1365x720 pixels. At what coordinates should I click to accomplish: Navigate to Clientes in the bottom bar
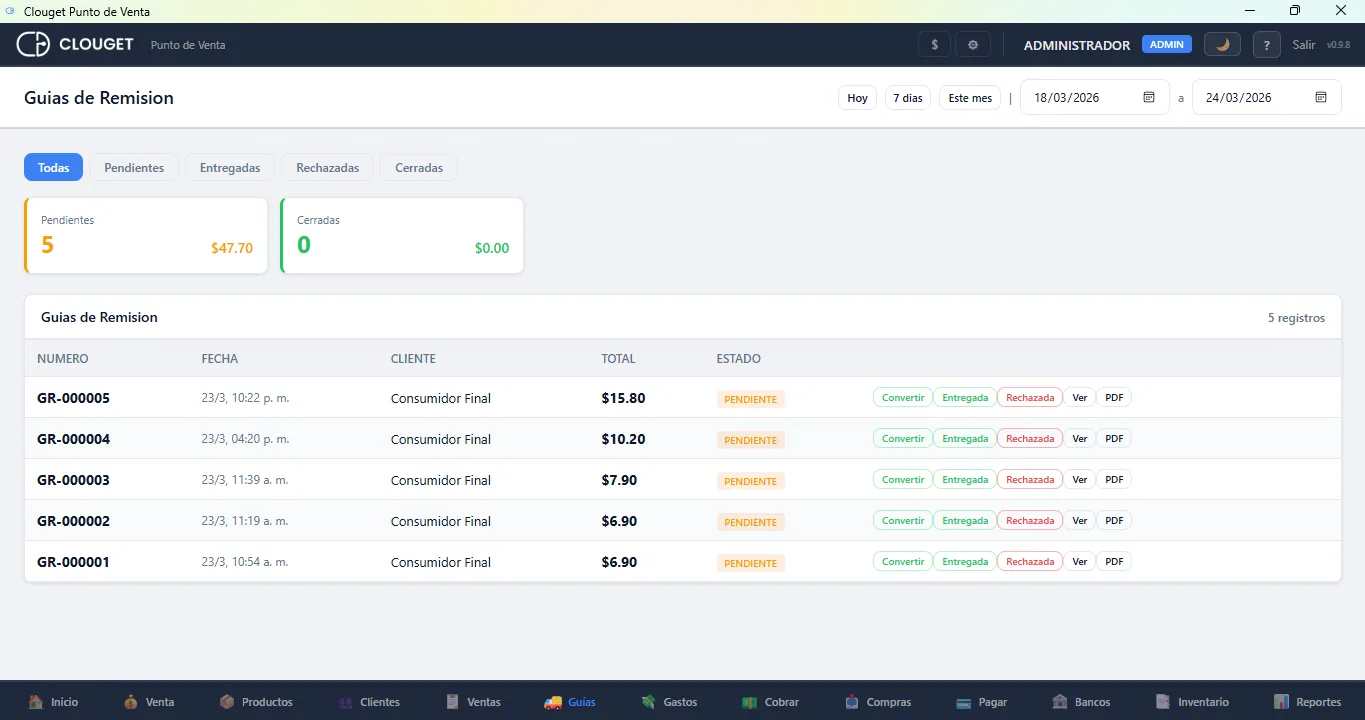(x=369, y=702)
